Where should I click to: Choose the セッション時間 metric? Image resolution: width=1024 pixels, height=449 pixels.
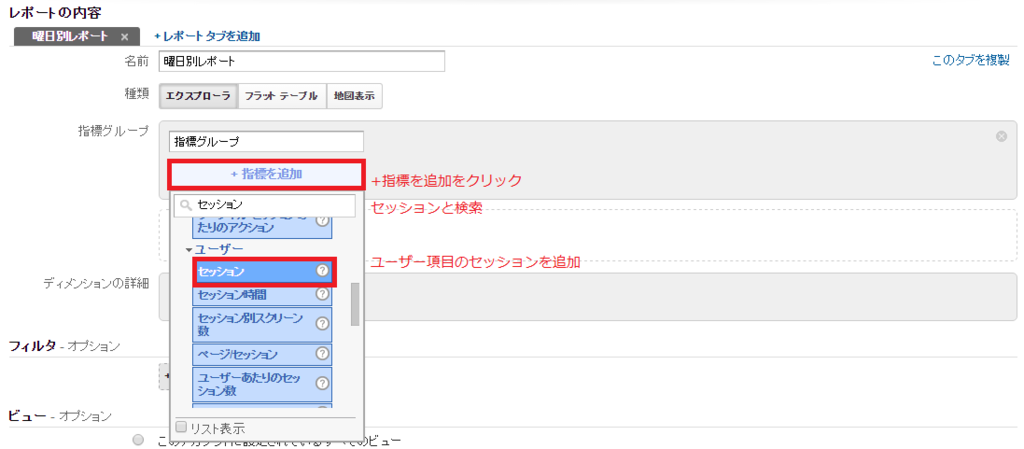[x=262, y=295]
